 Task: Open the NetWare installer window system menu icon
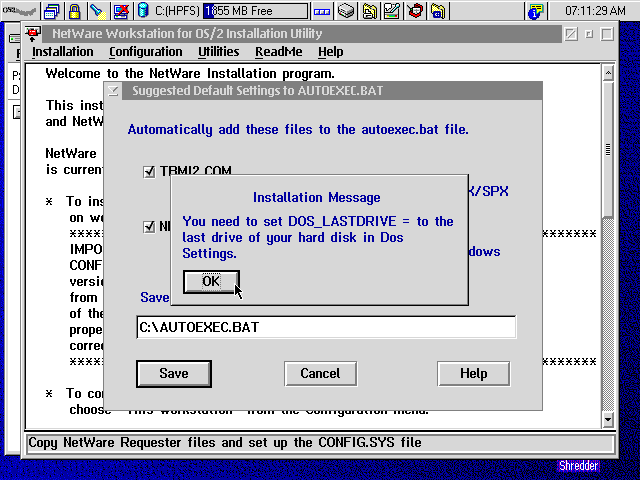click(33, 34)
